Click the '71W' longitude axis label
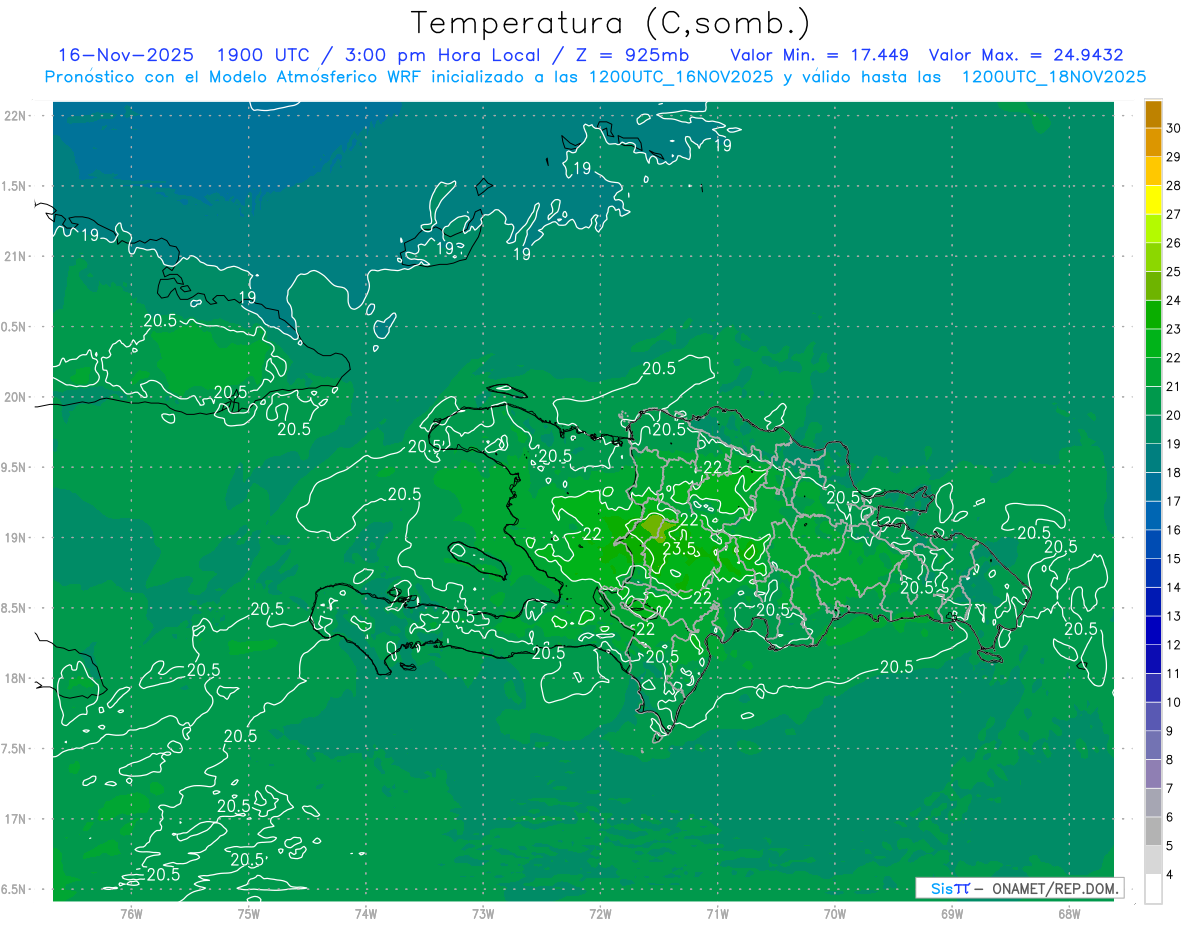This screenshot has height=927, width=1200. tap(717, 914)
